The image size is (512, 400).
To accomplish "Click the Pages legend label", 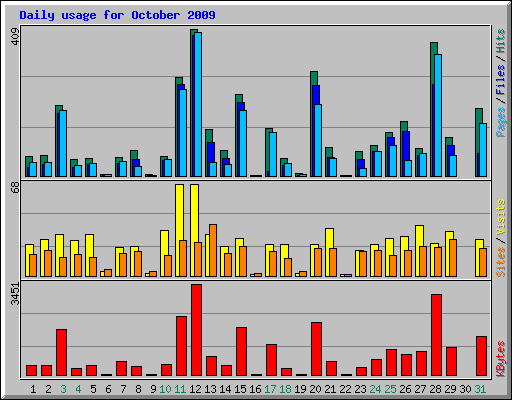I will [x=501, y=122].
